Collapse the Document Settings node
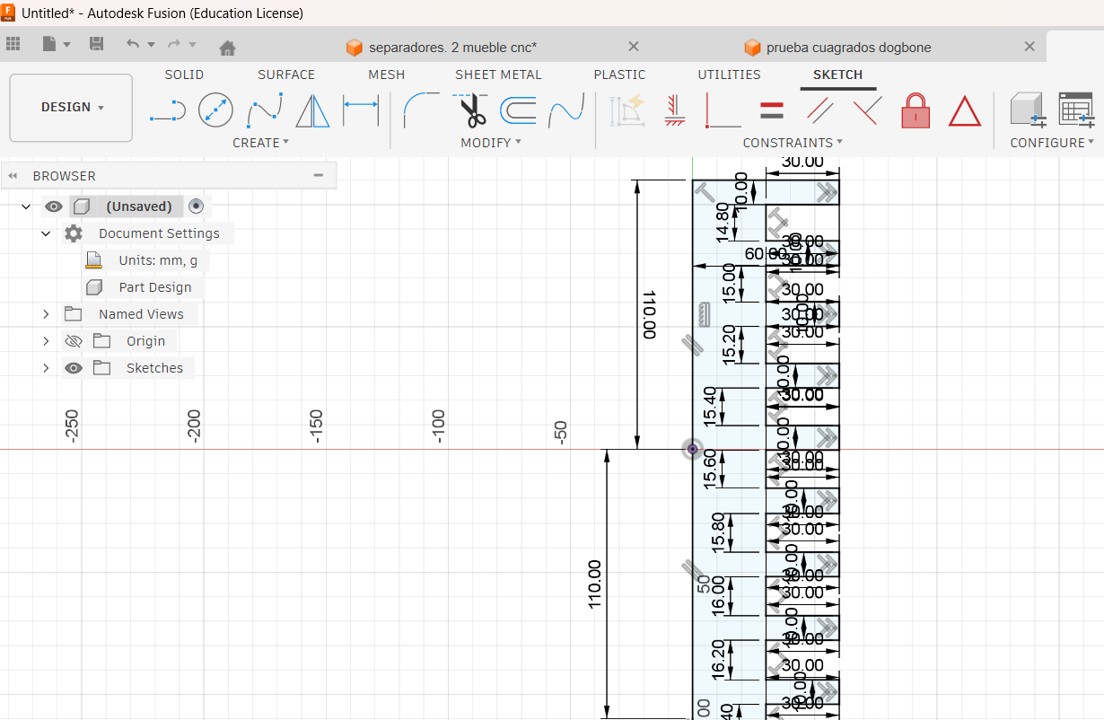 tap(46, 234)
